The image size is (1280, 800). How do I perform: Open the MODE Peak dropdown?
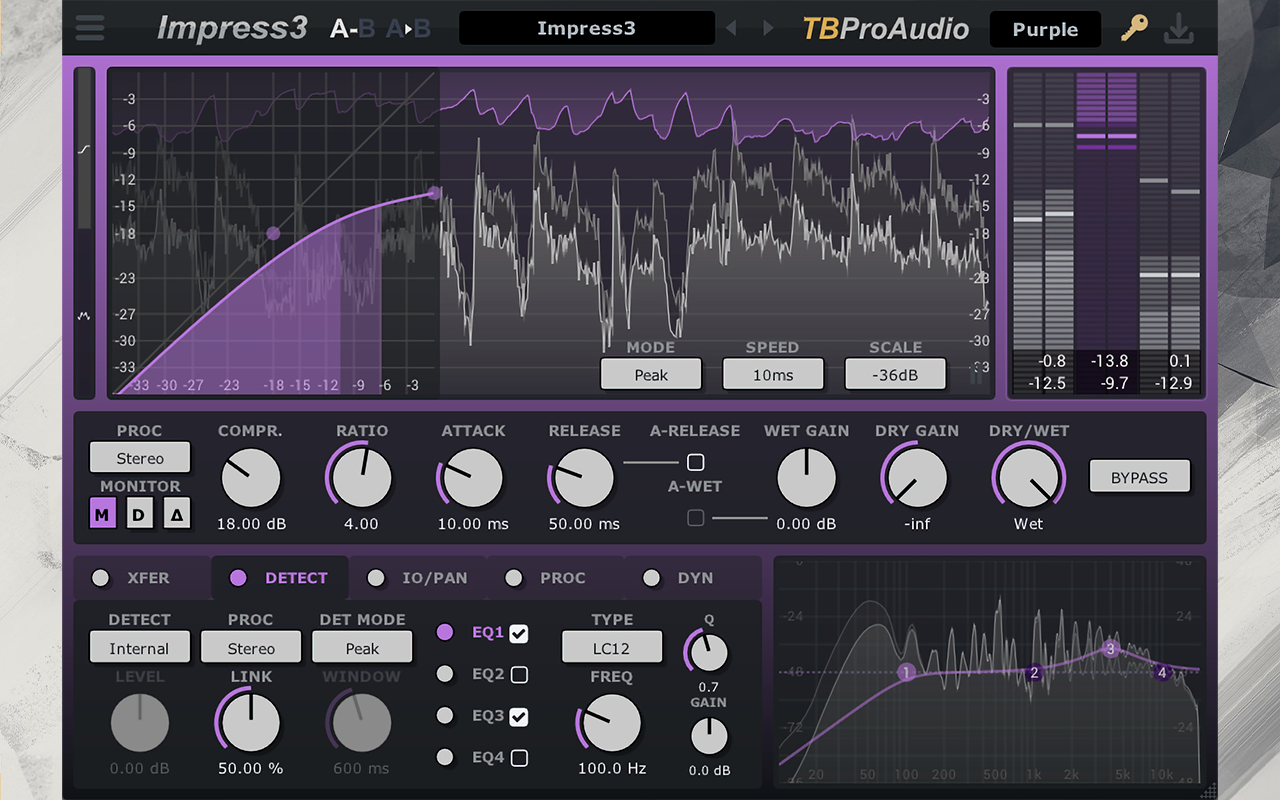651,375
